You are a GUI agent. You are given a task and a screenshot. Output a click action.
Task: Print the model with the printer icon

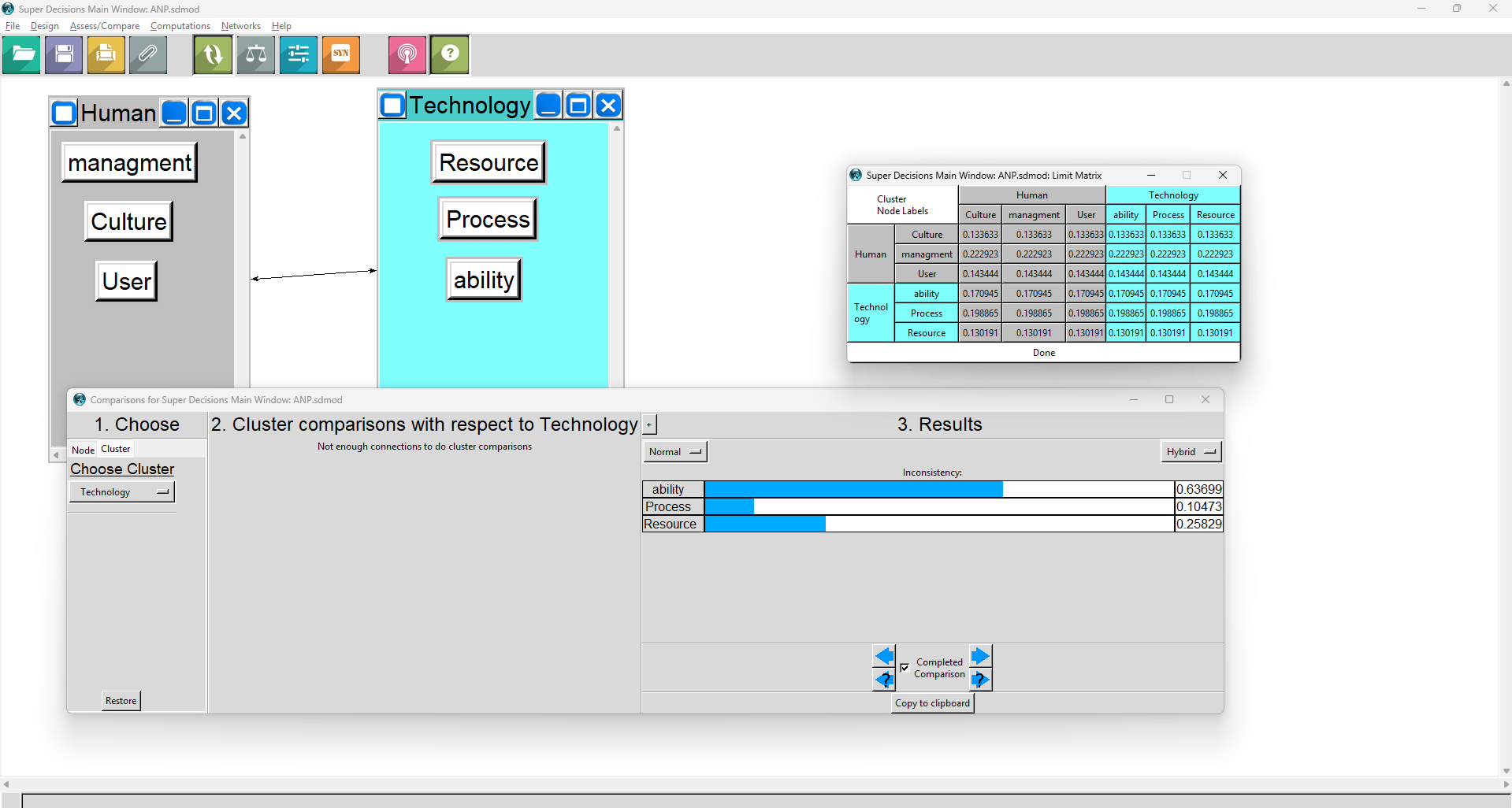pos(106,55)
